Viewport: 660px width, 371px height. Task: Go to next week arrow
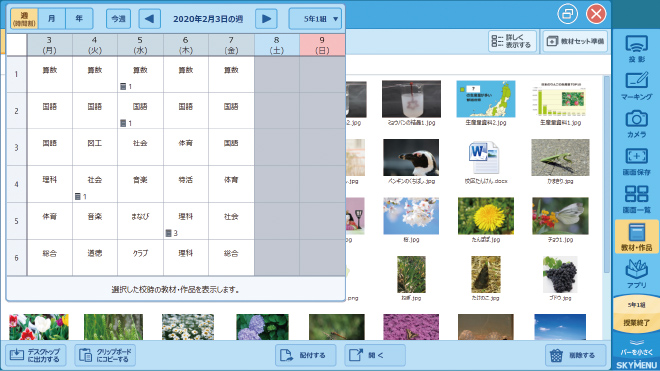pos(266,19)
